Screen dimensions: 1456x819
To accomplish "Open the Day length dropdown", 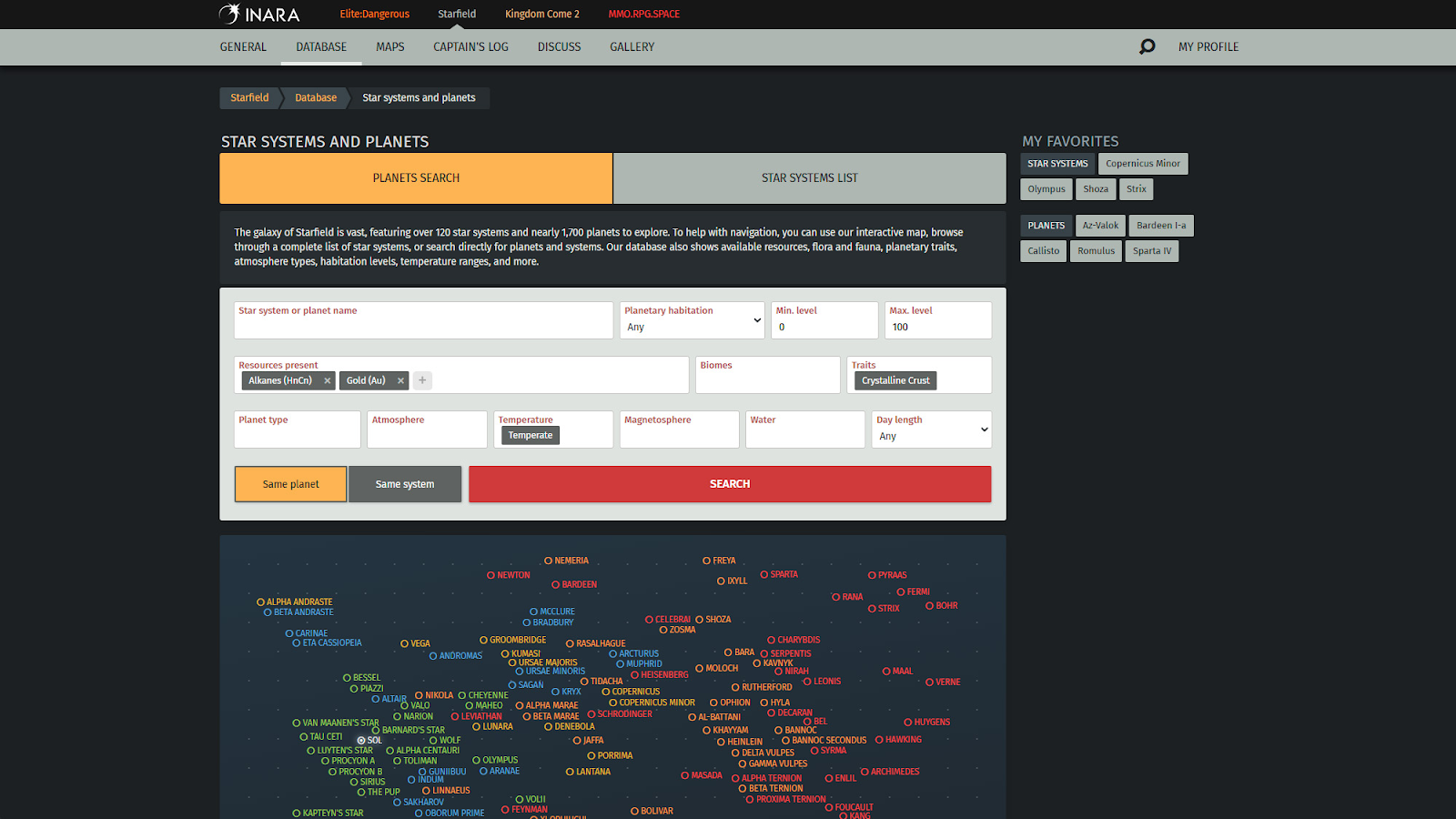I will pyautogui.click(x=932, y=430).
